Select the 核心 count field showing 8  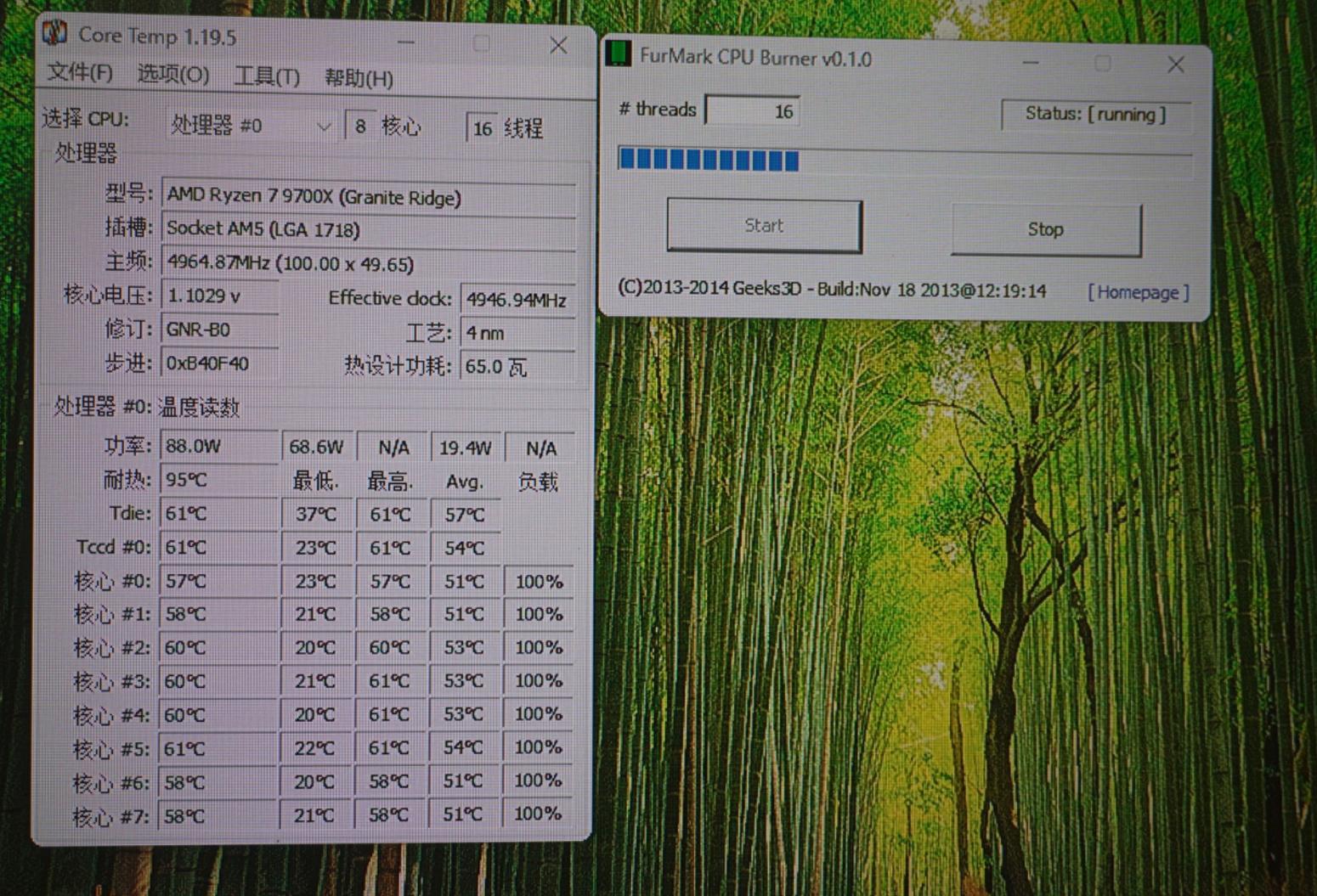360,126
